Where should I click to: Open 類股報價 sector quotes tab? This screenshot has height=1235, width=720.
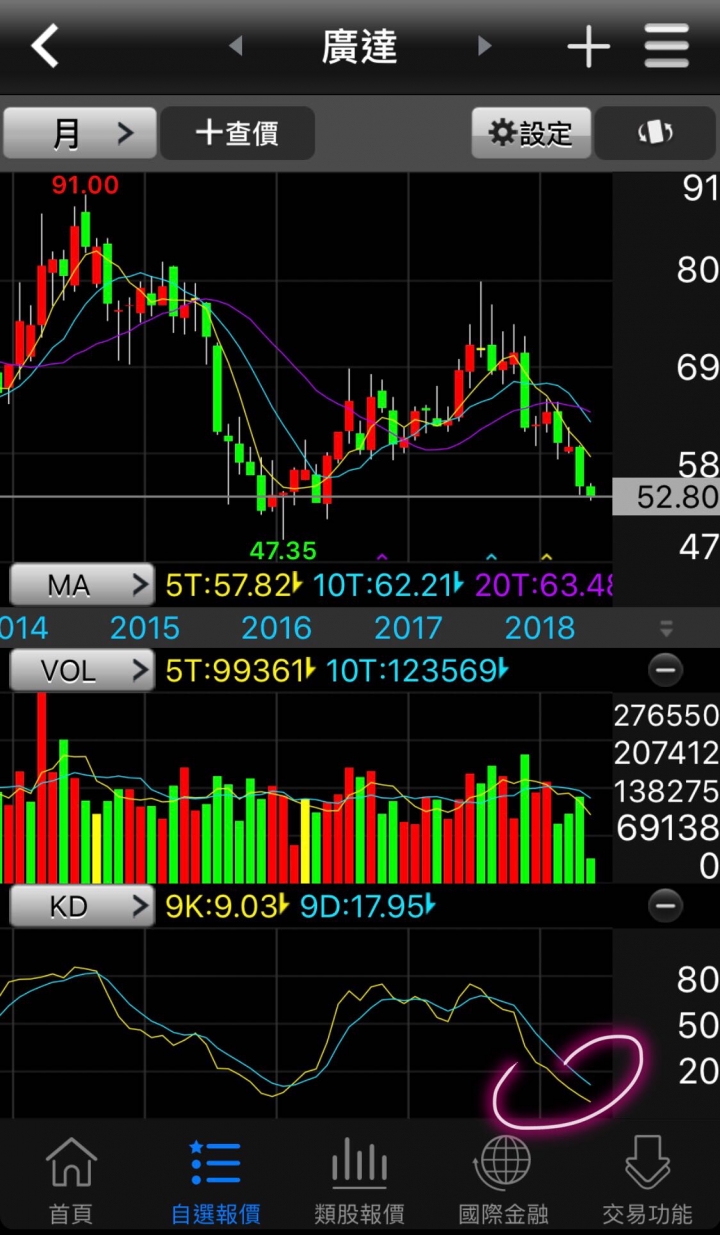click(360, 1180)
